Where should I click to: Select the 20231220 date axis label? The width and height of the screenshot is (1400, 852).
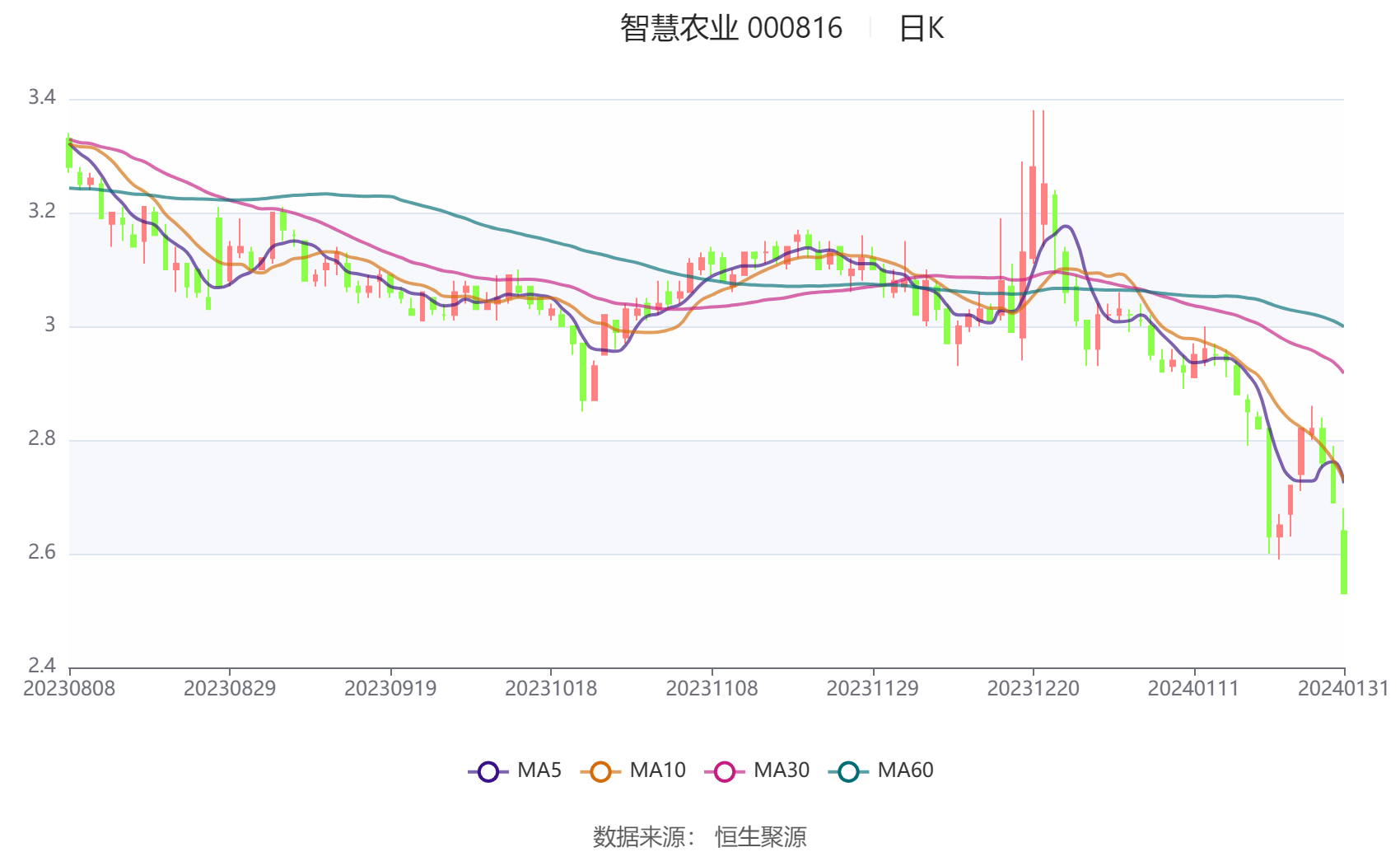(x=1033, y=689)
